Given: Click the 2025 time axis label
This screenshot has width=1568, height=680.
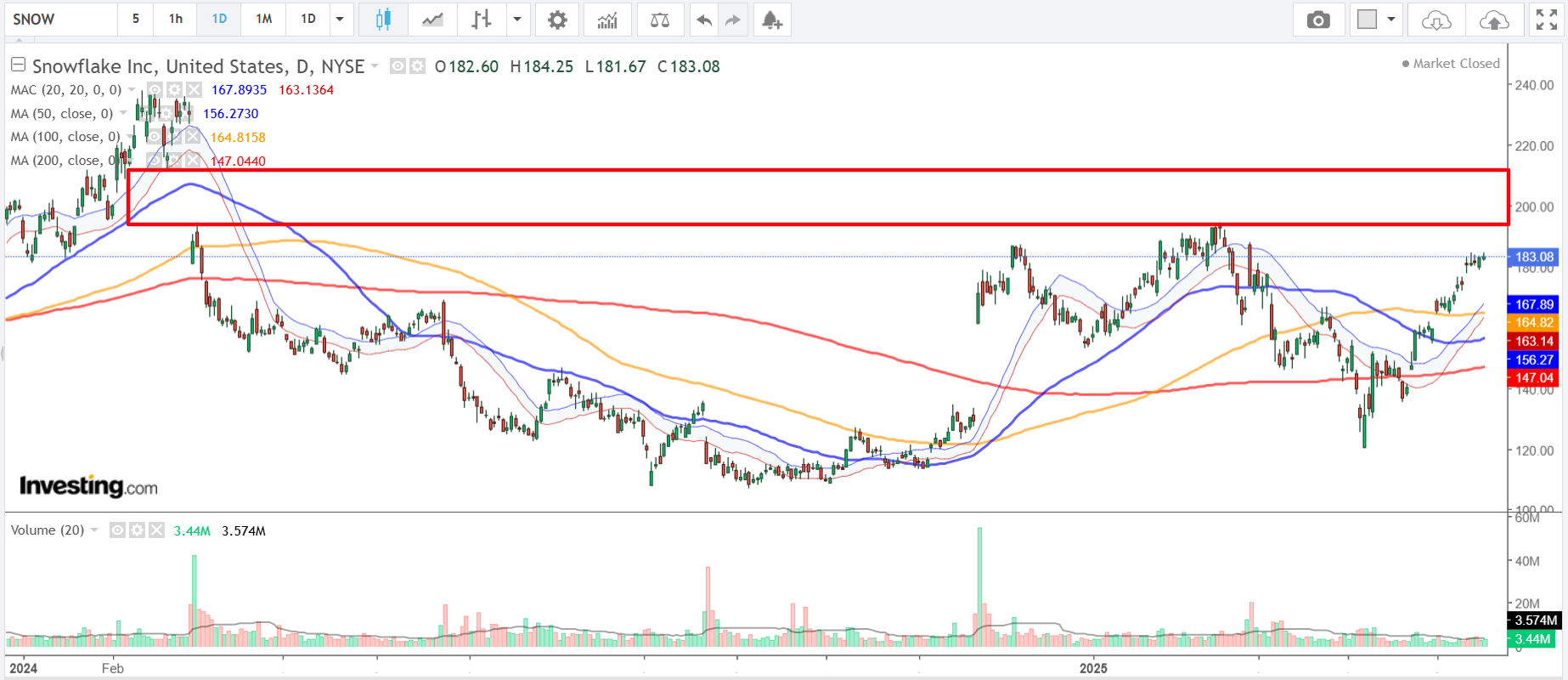Looking at the screenshot, I should coord(1093,668).
